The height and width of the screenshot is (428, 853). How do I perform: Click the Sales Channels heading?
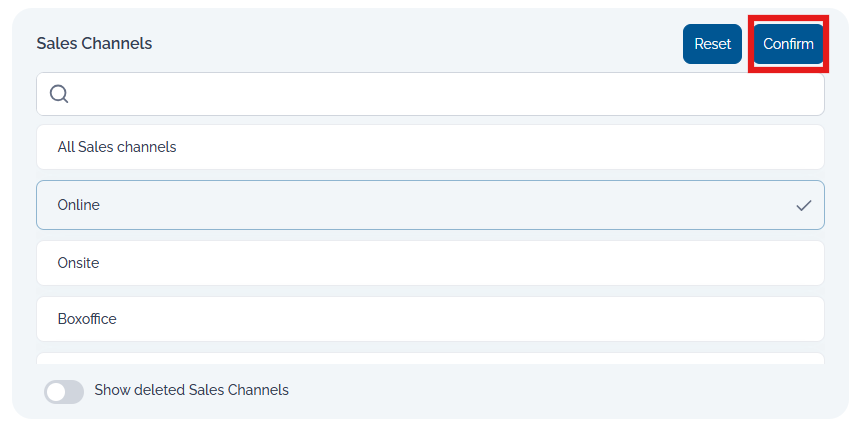coord(94,44)
